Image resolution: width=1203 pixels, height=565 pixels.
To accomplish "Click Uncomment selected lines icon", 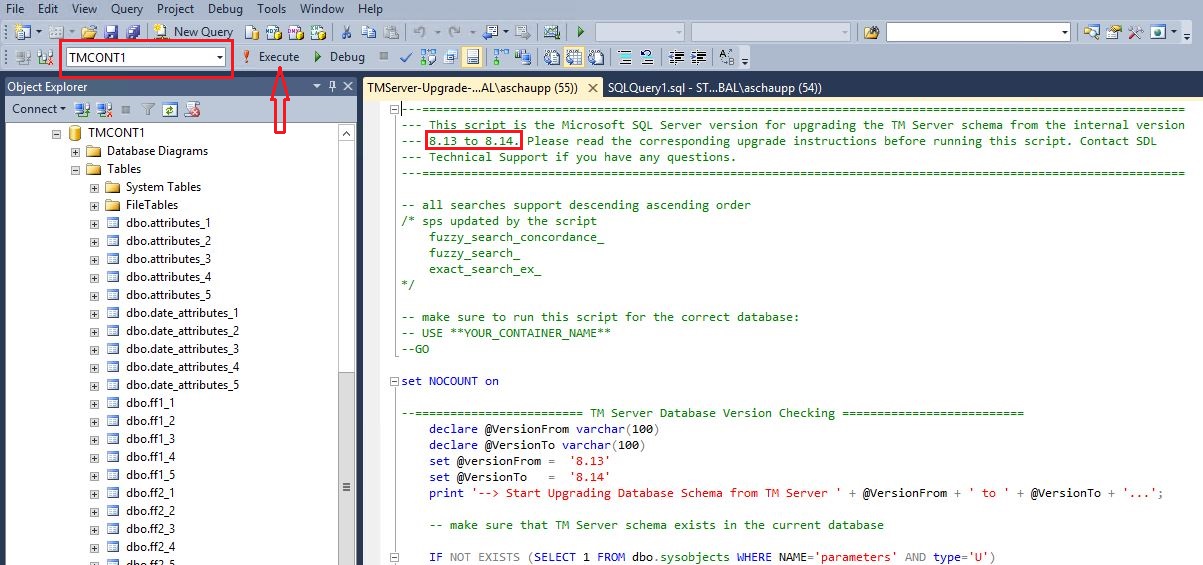I will [x=647, y=57].
